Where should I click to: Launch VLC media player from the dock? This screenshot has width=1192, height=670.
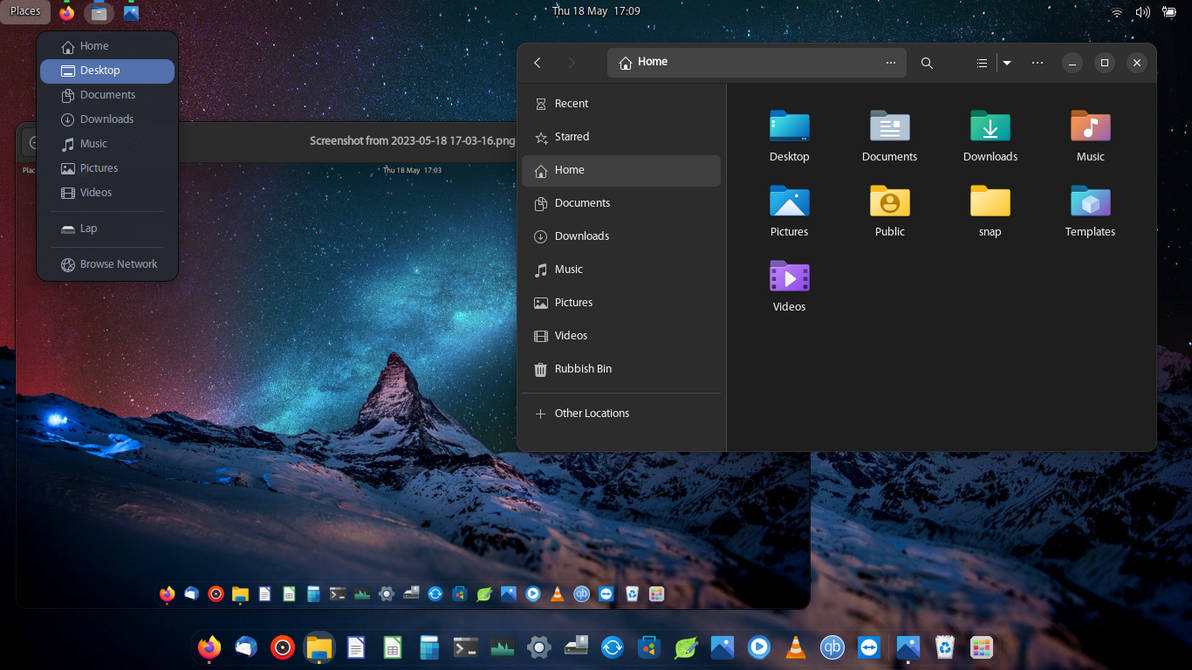795,647
